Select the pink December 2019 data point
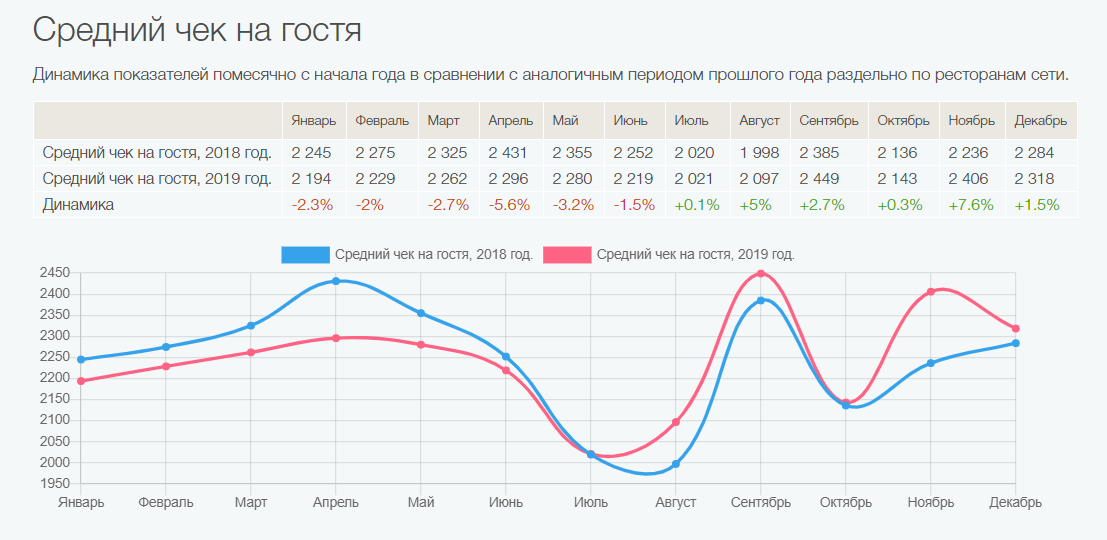This screenshot has height=540, width=1107. click(x=1016, y=328)
